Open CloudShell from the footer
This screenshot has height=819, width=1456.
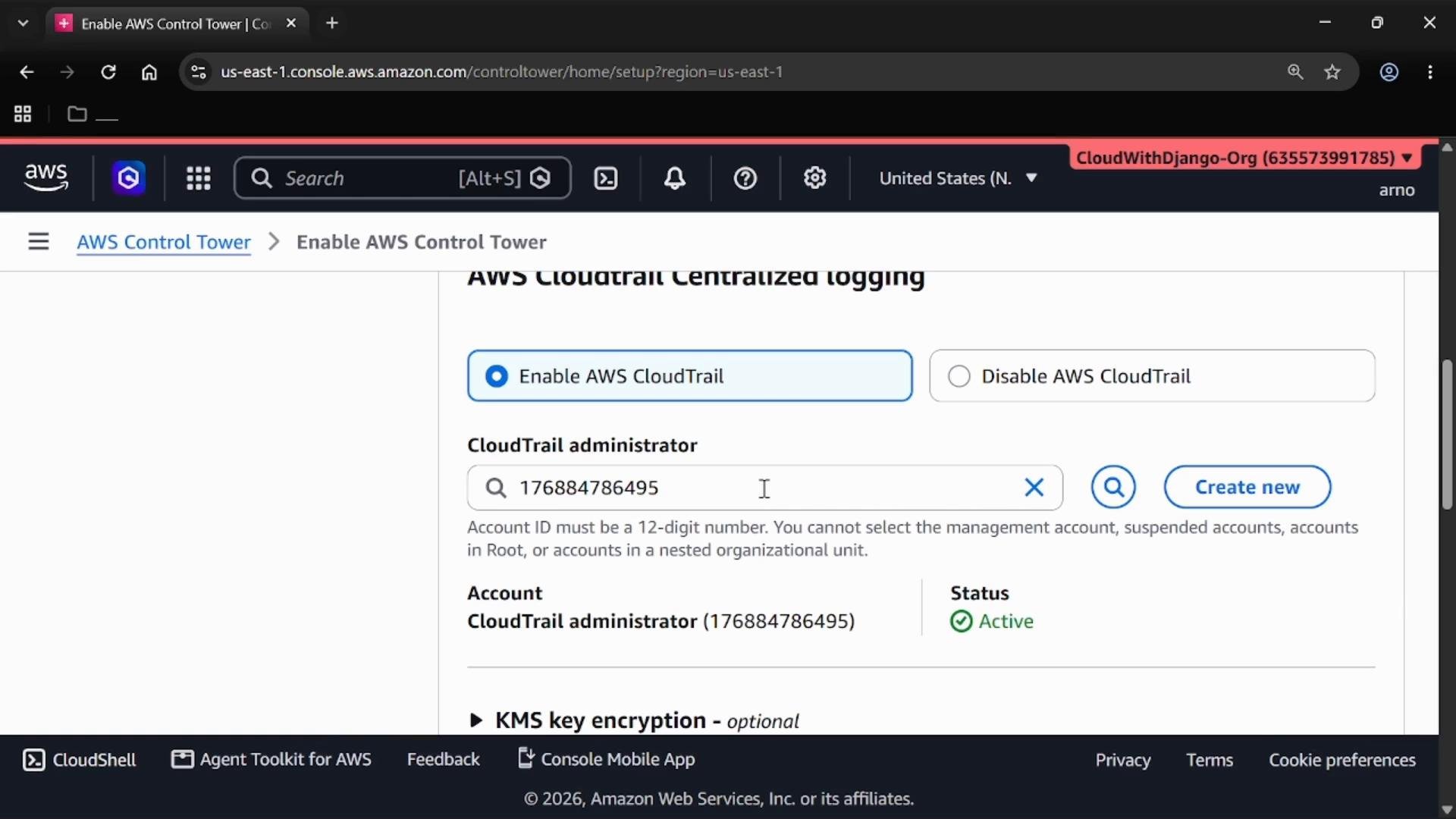80,760
